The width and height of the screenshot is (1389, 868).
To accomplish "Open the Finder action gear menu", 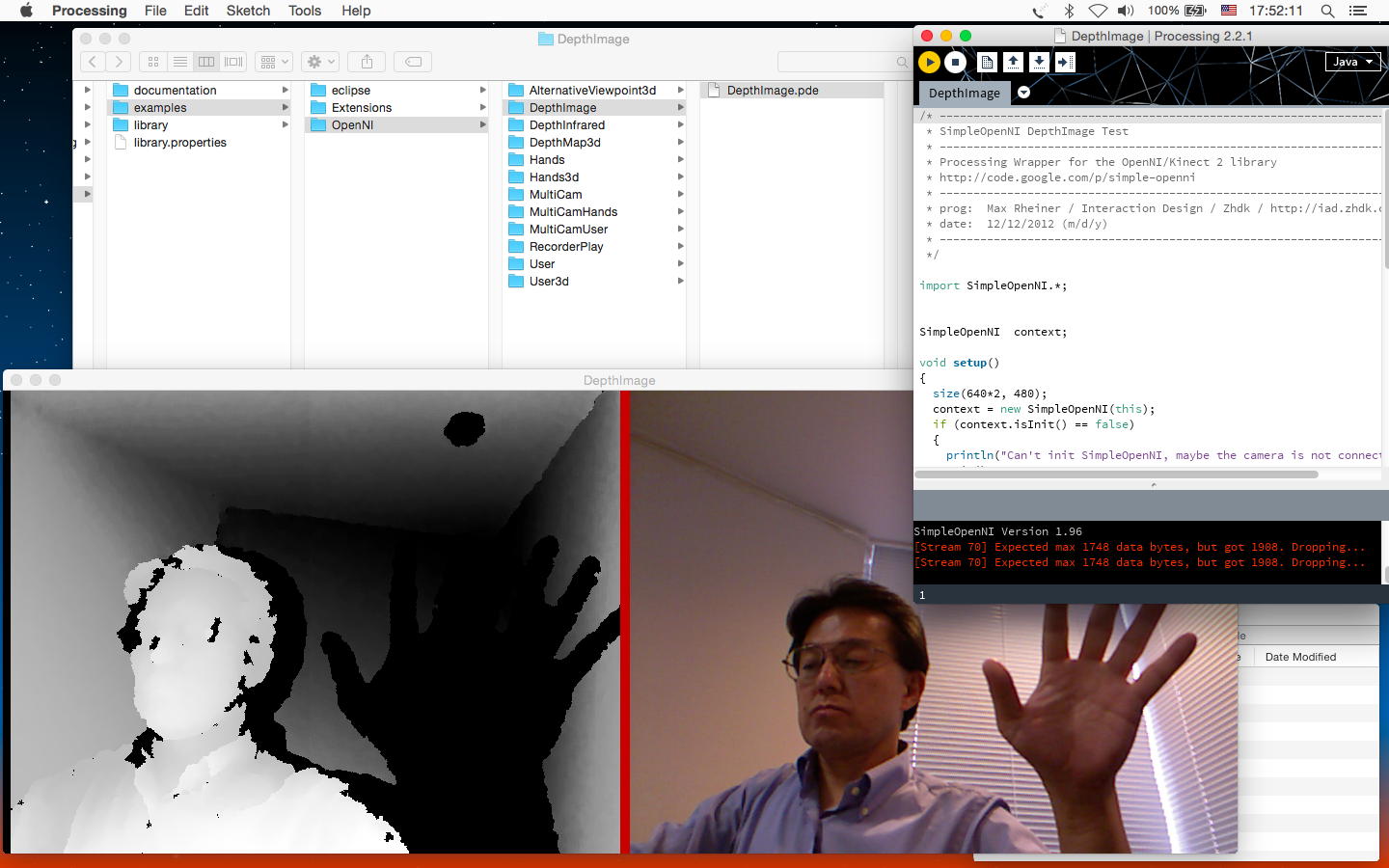I will point(320,62).
